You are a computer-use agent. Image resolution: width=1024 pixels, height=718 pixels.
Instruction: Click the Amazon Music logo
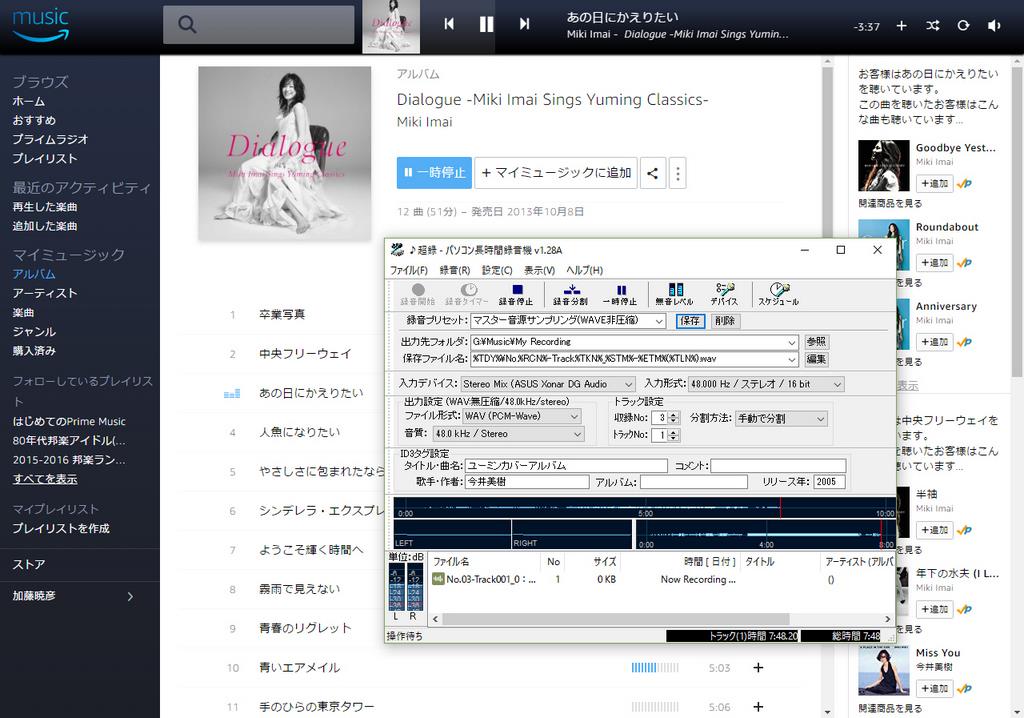click(40, 24)
